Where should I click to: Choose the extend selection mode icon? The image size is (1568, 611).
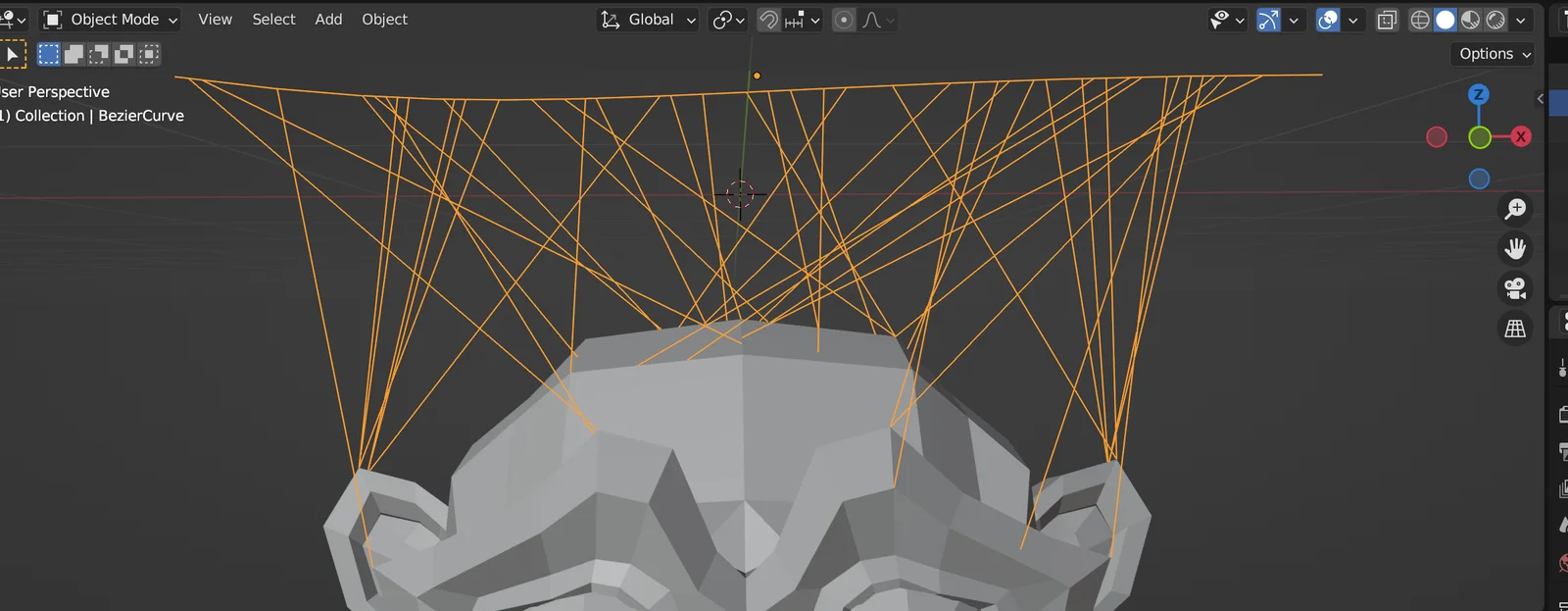tap(73, 55)
